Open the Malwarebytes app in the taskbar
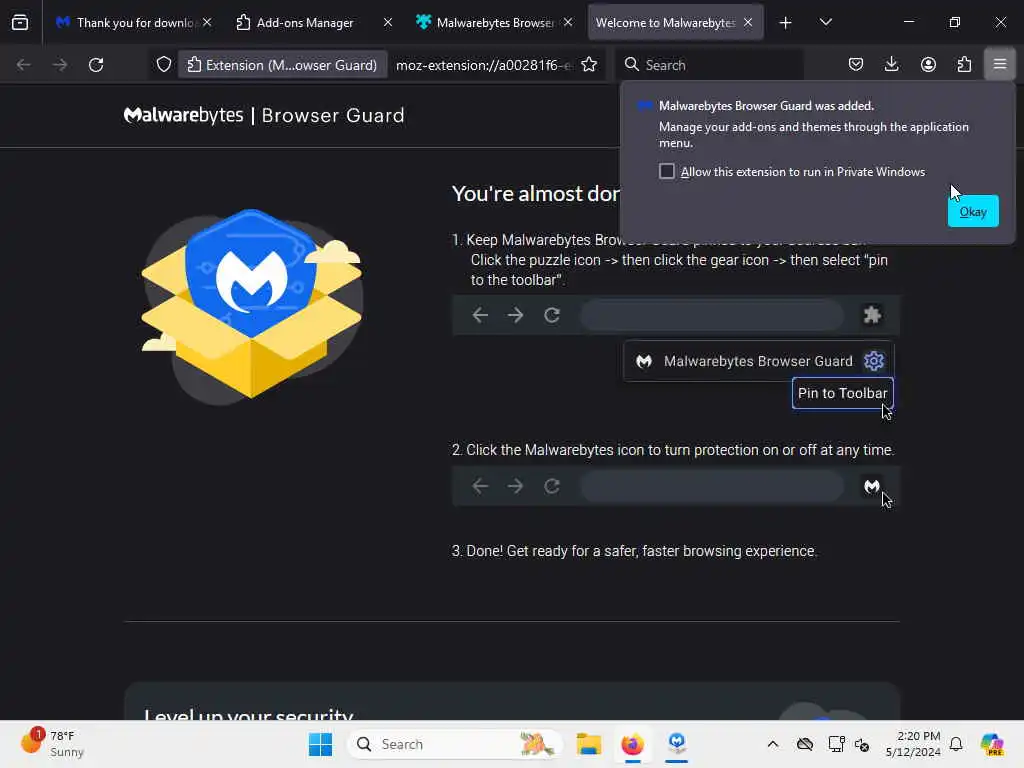 (x=677, y=744)
